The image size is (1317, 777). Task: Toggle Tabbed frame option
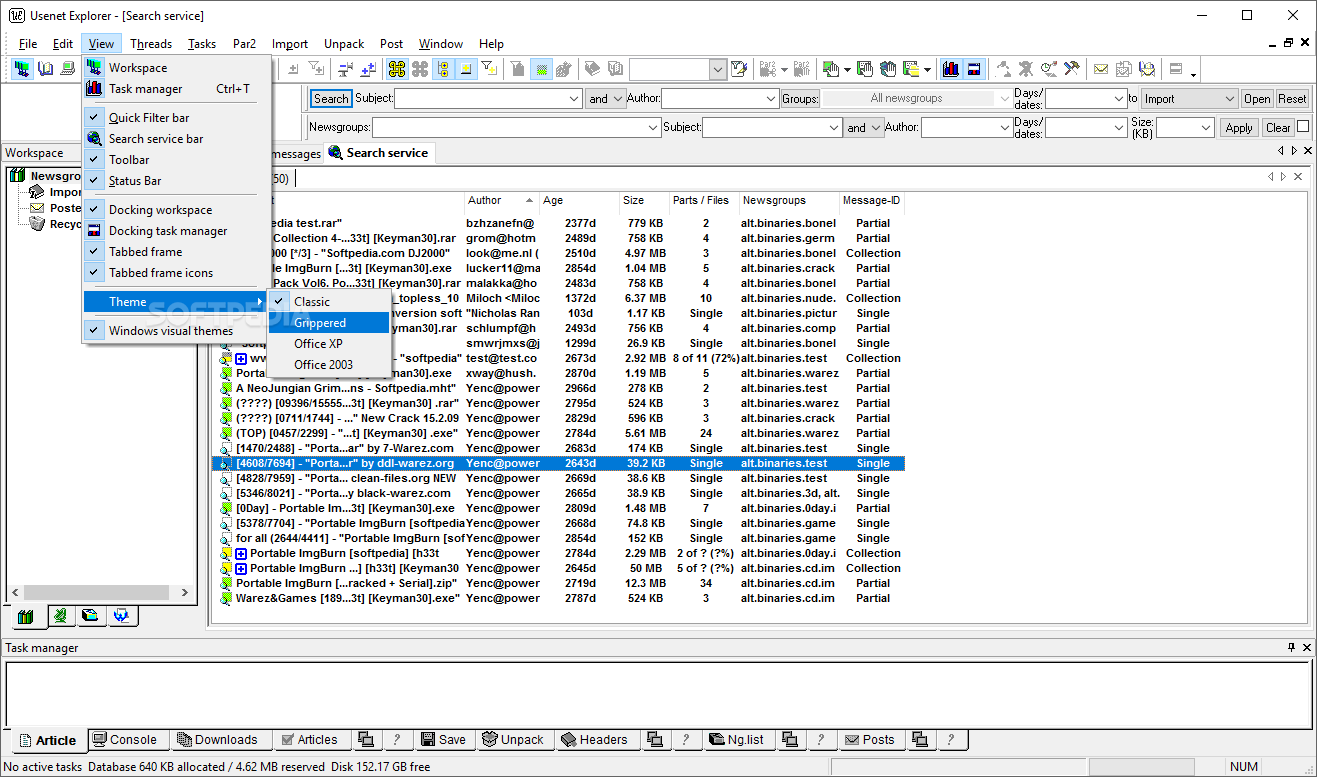145,252
